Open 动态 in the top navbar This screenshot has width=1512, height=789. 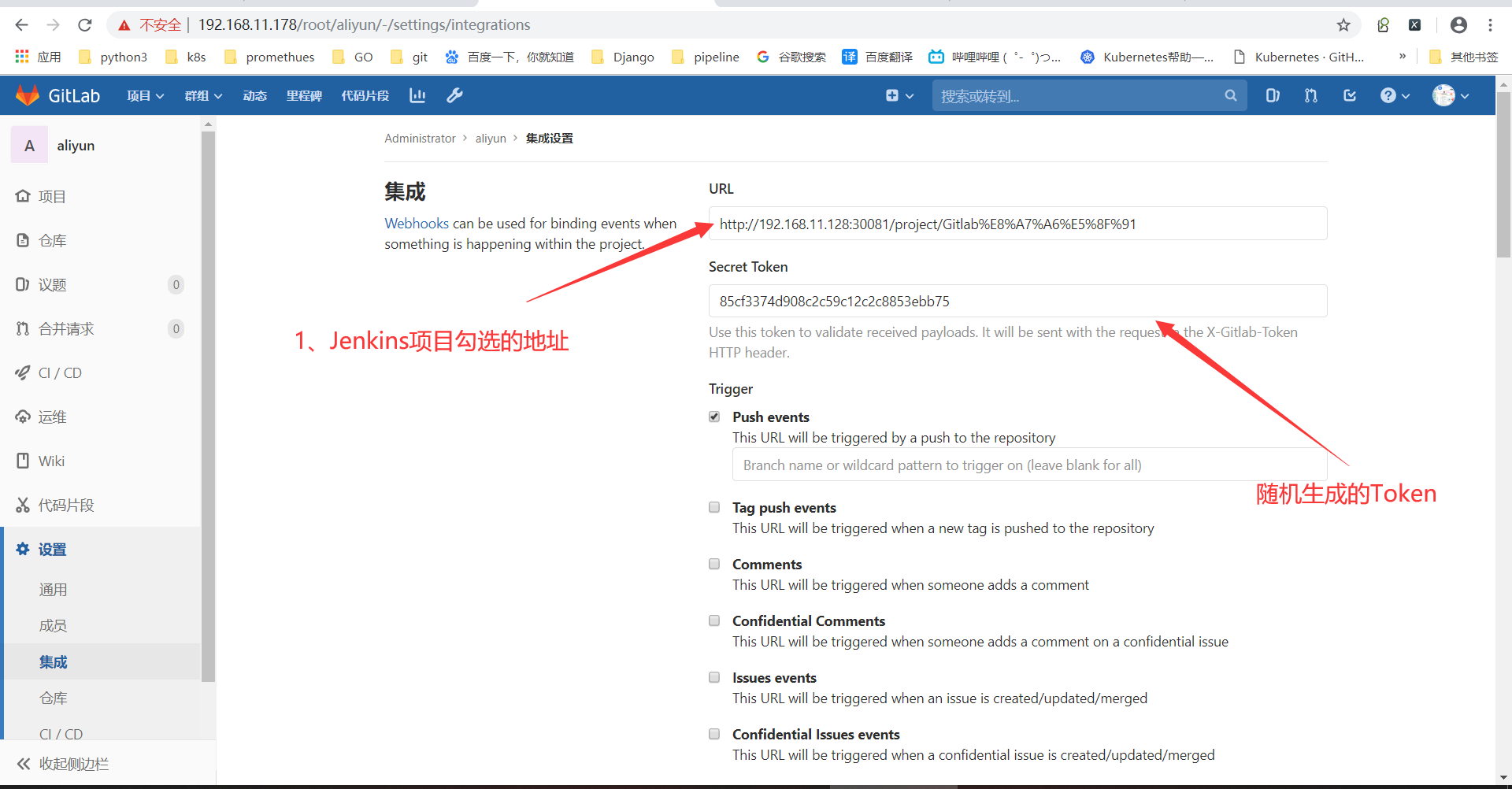(x=255, y=95)
